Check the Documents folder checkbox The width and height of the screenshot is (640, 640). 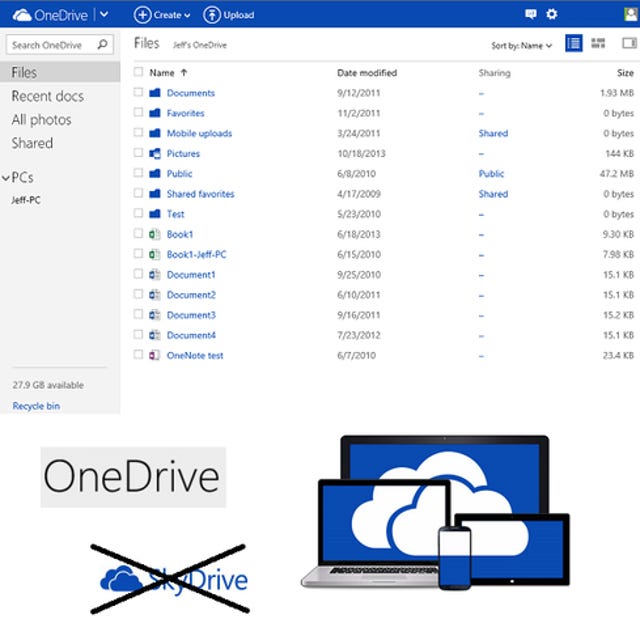(138, 92)
